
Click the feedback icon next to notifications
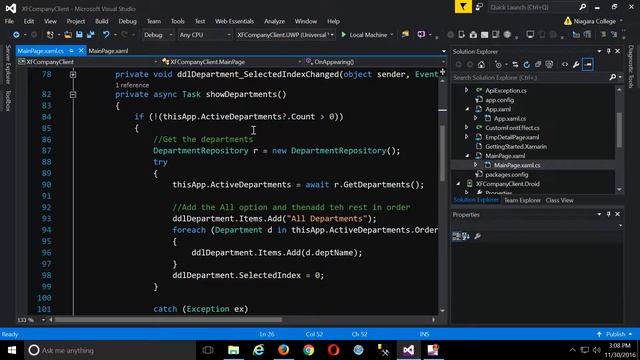pyautogui.click(x=479, y=7)
